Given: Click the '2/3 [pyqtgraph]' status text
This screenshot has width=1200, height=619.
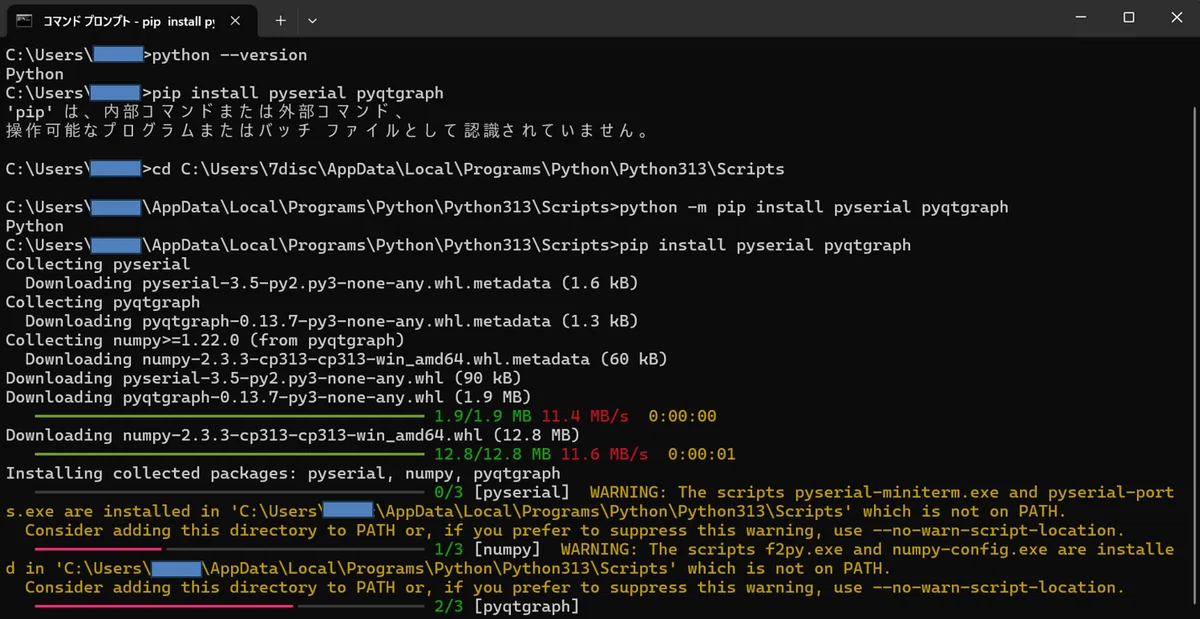Looking at the screenshot, I should pos(508,606).
